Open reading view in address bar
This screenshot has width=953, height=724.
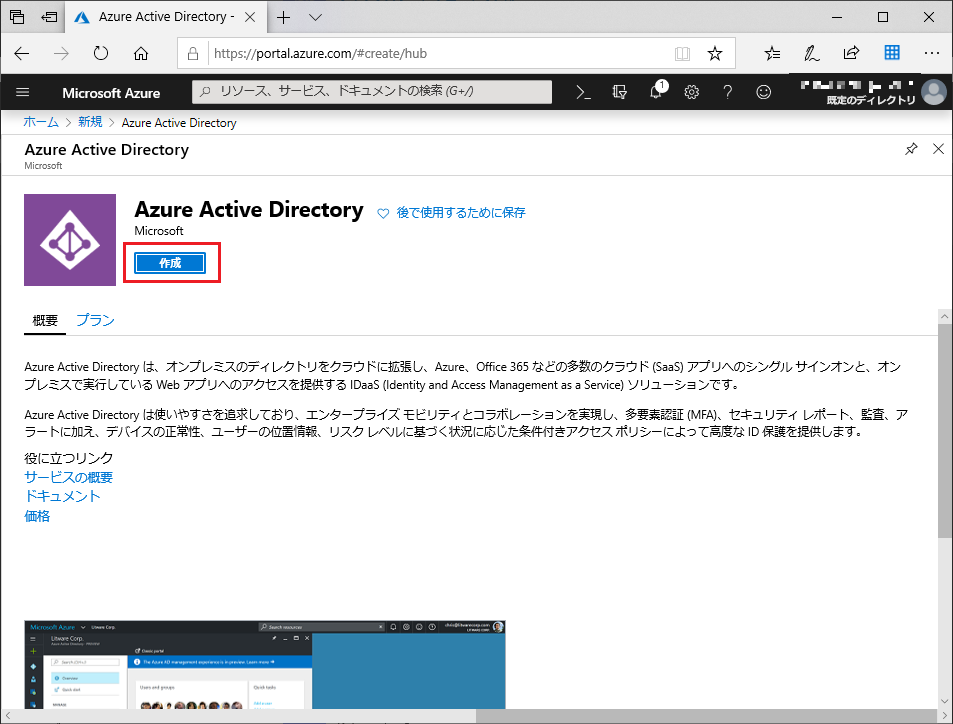(x=683, y=53)
